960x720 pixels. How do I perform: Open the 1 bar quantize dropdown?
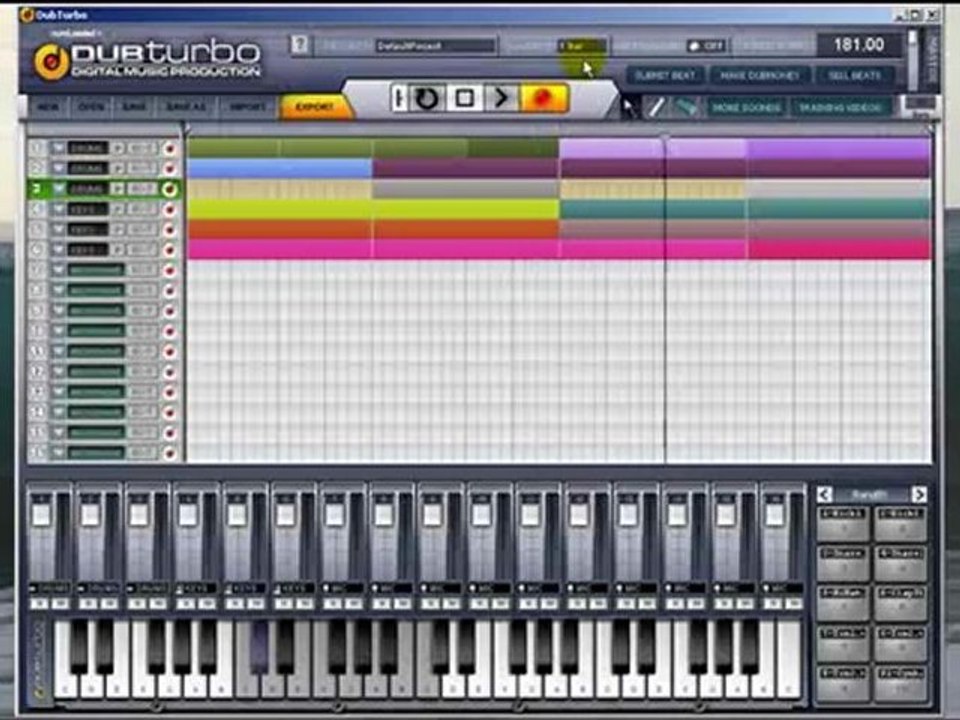click(581, 46)
